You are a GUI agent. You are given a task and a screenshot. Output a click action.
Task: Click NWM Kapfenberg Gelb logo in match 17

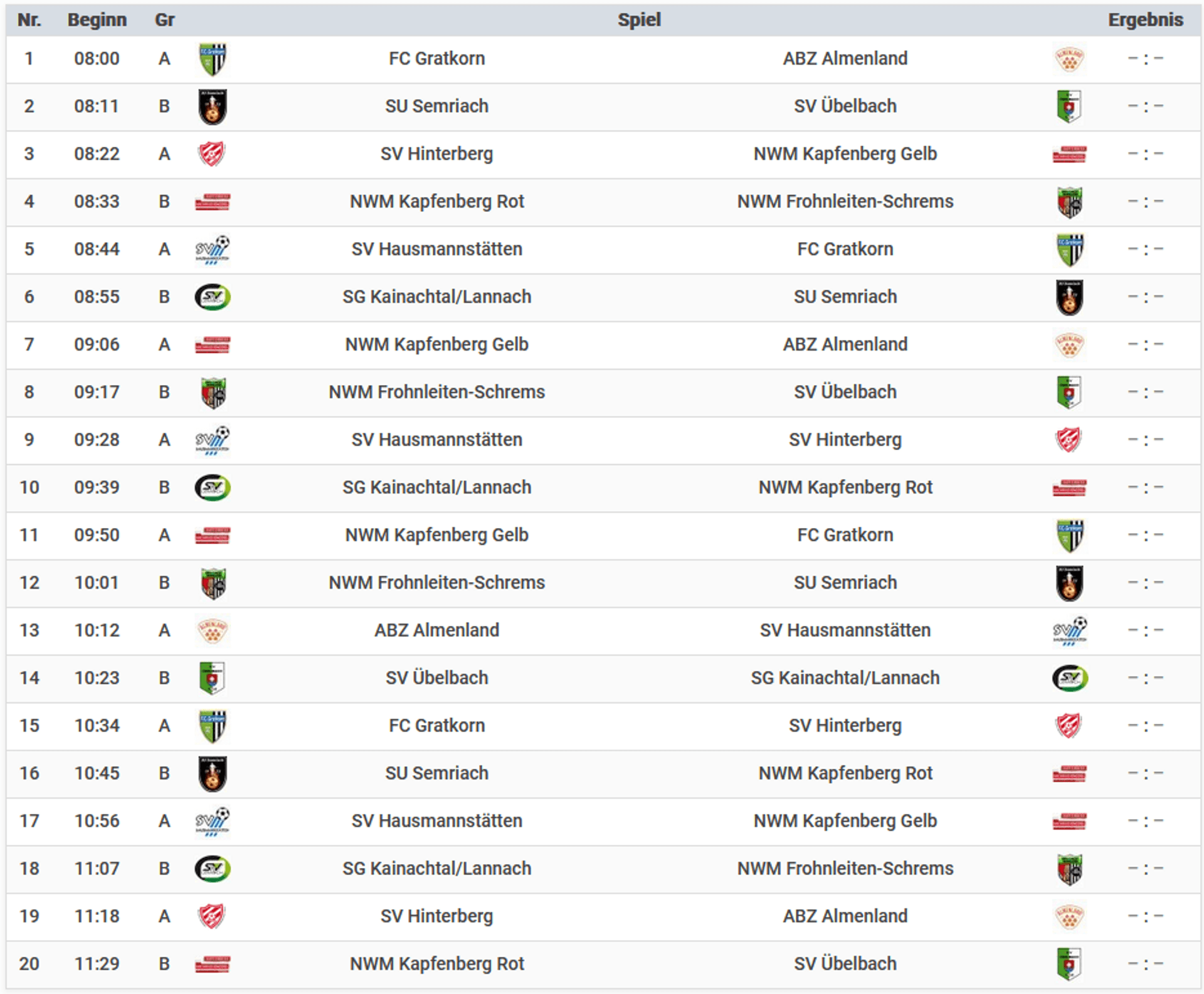[x=1069, y=821]
